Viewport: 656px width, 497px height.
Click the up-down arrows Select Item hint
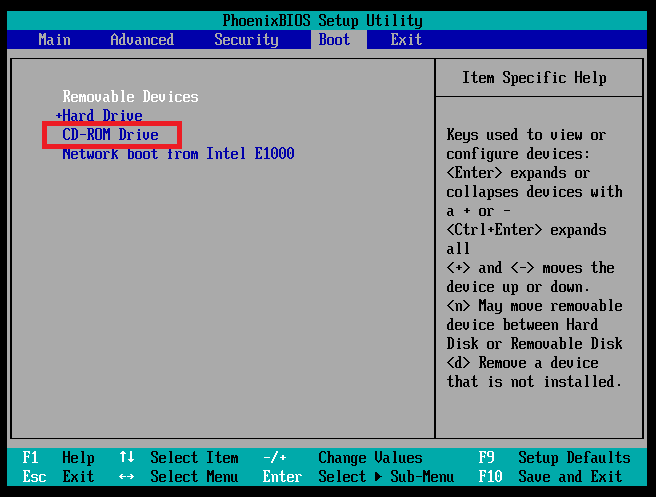click(179, 458)
